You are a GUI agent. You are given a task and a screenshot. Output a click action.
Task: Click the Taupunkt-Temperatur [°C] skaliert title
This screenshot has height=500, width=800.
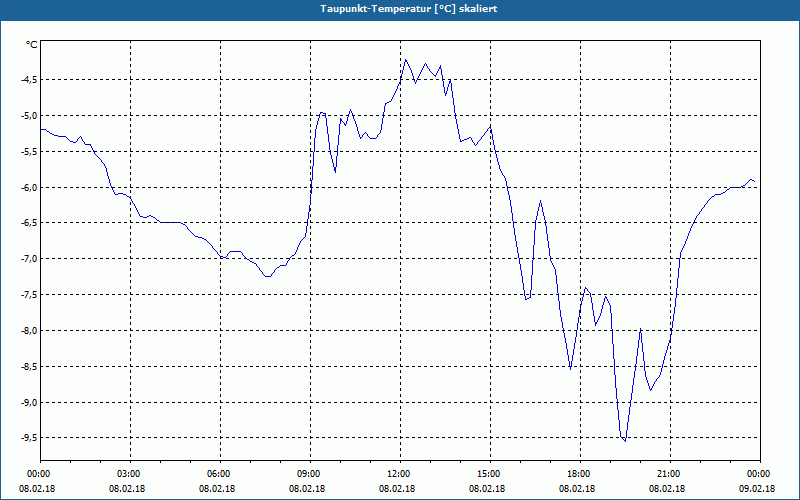point(409,9)
